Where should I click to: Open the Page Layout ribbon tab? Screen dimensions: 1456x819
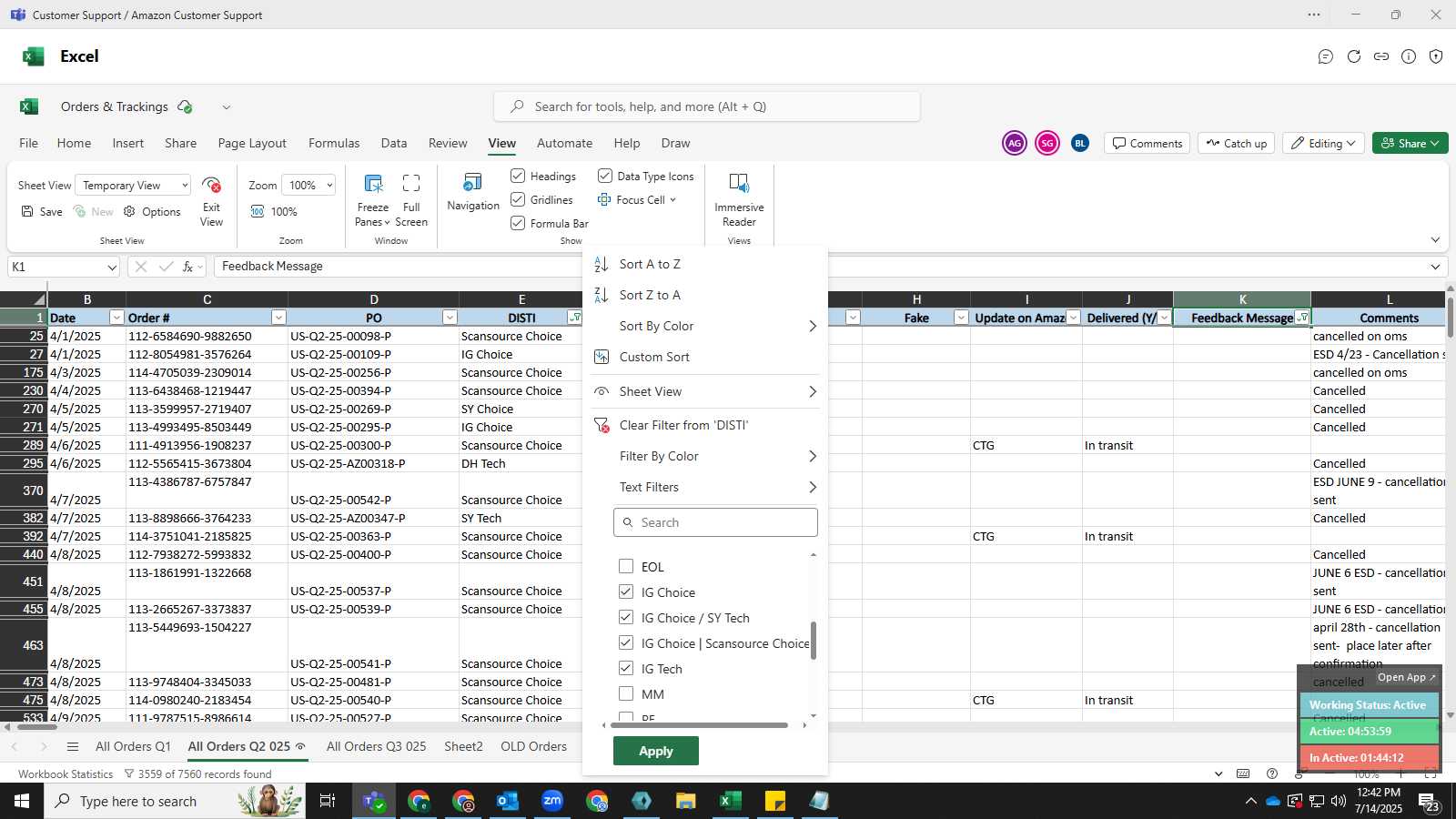coord(252,143)
